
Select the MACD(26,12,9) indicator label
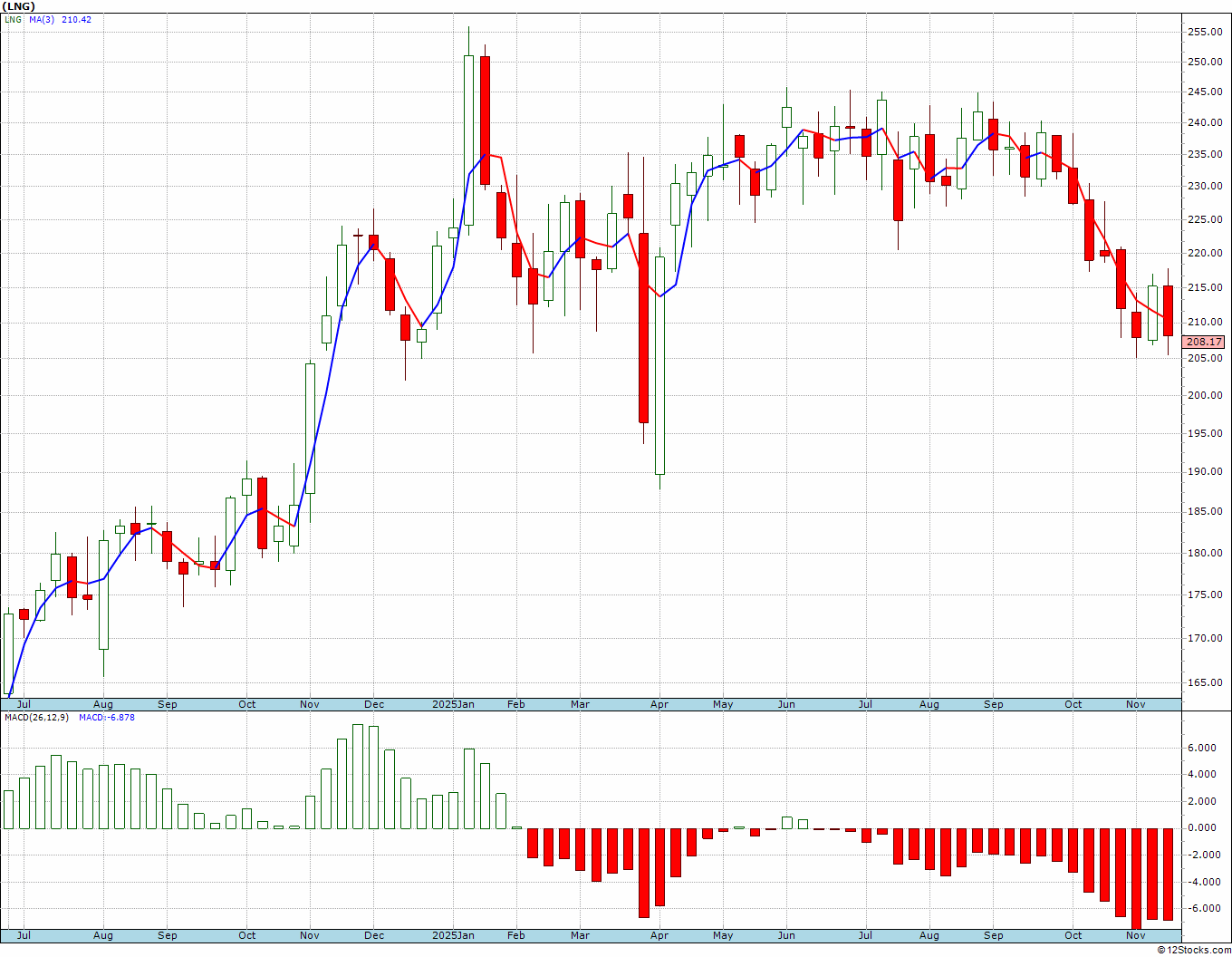[37, 718]
